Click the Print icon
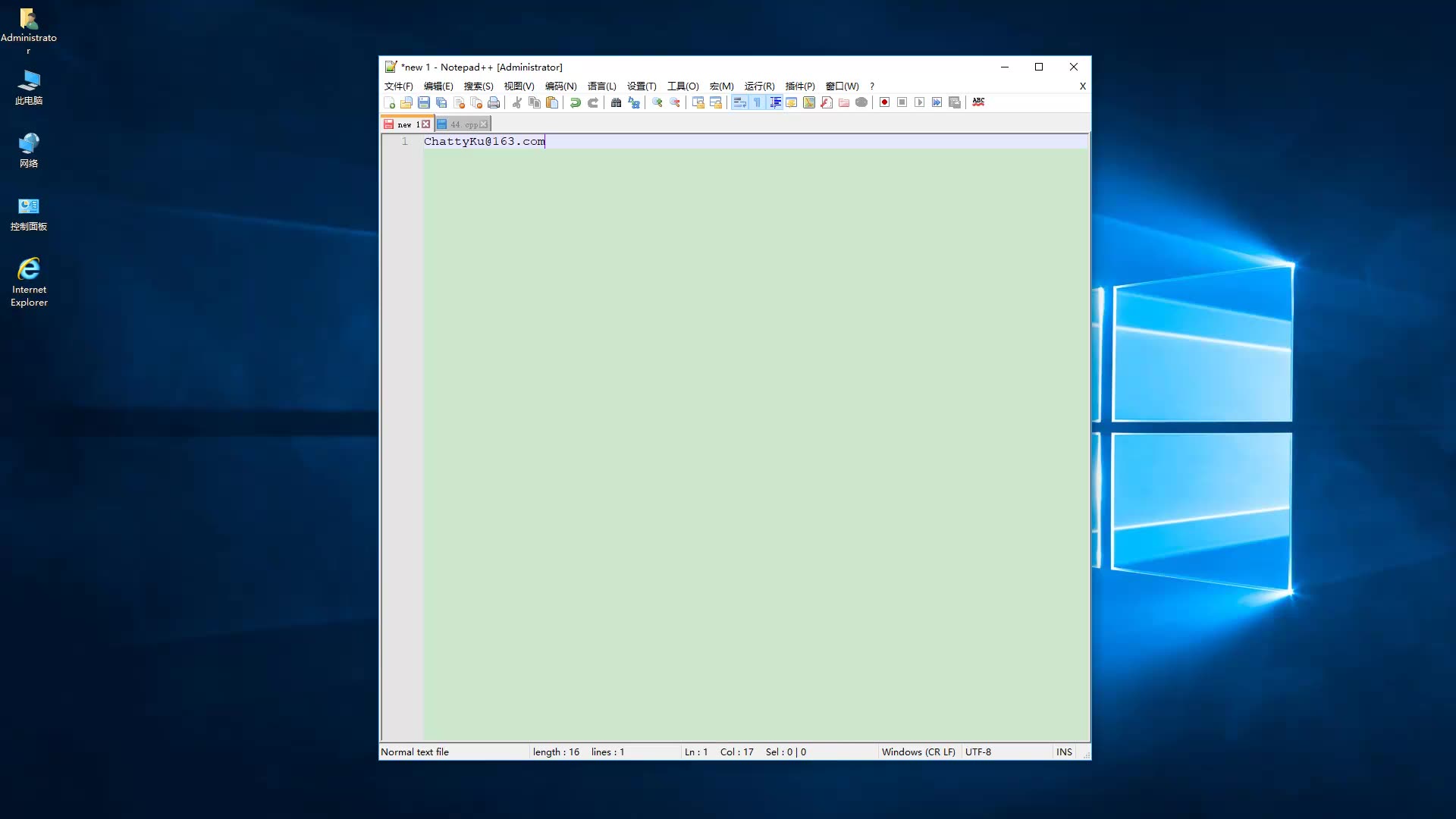 (x=494, y=102)
